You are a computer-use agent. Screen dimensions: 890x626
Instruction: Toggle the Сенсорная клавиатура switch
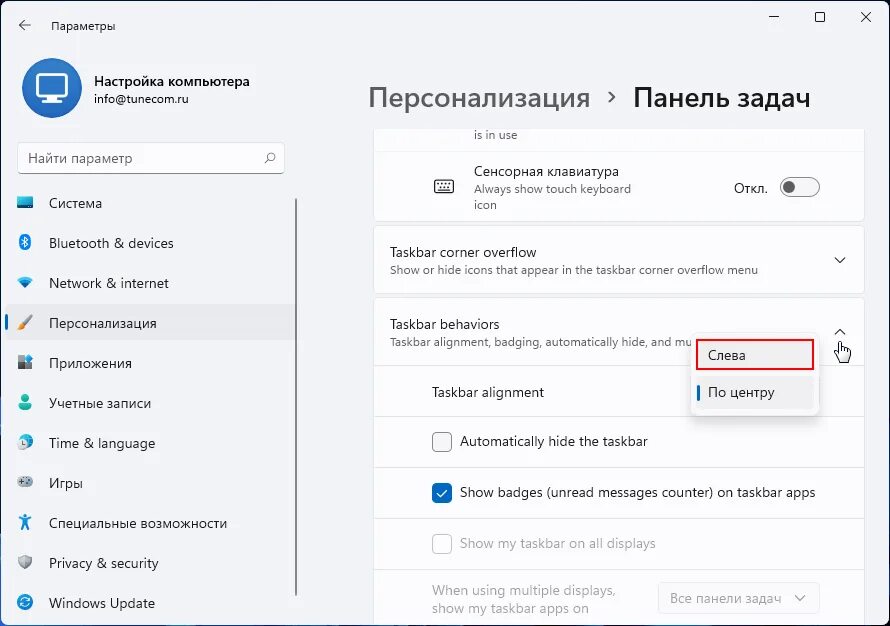point(799,187)
